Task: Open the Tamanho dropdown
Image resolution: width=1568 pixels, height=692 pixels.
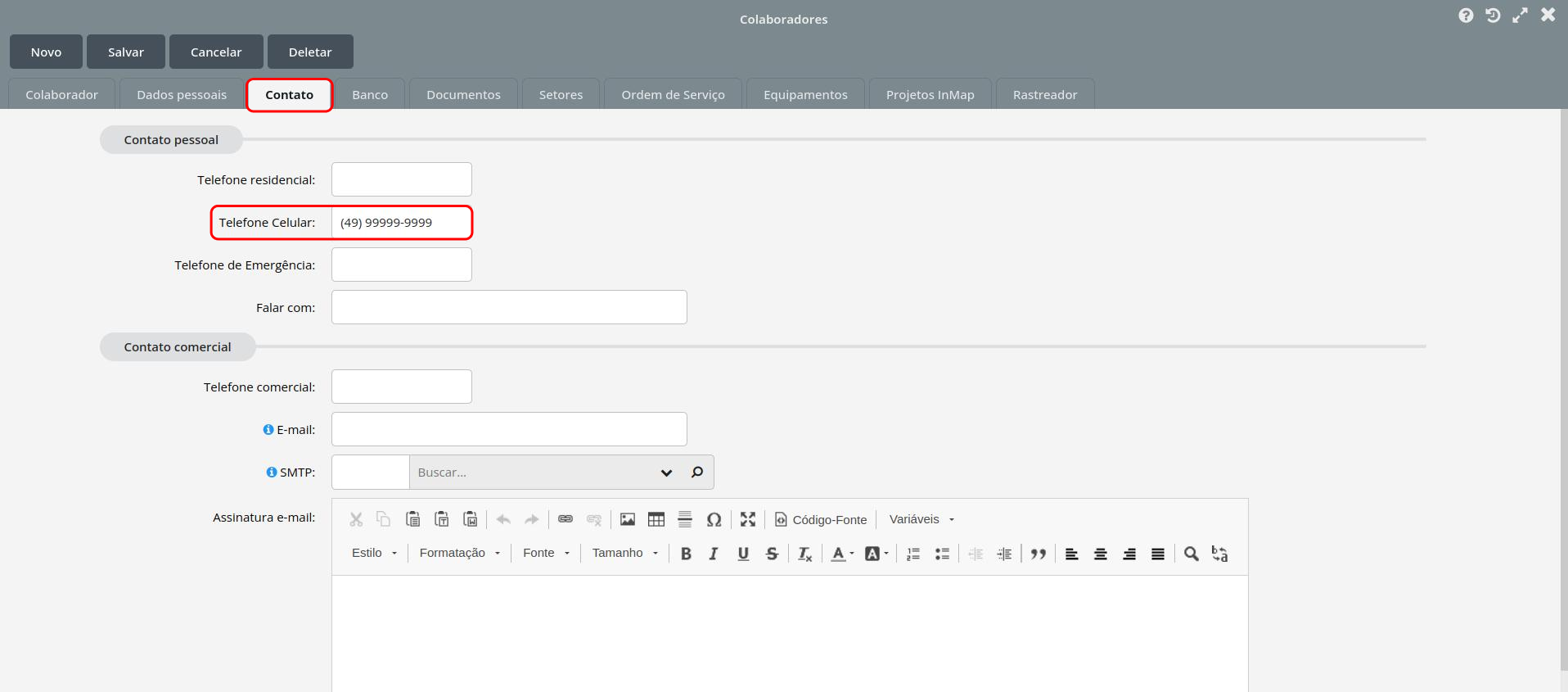Action: (625, 553)
